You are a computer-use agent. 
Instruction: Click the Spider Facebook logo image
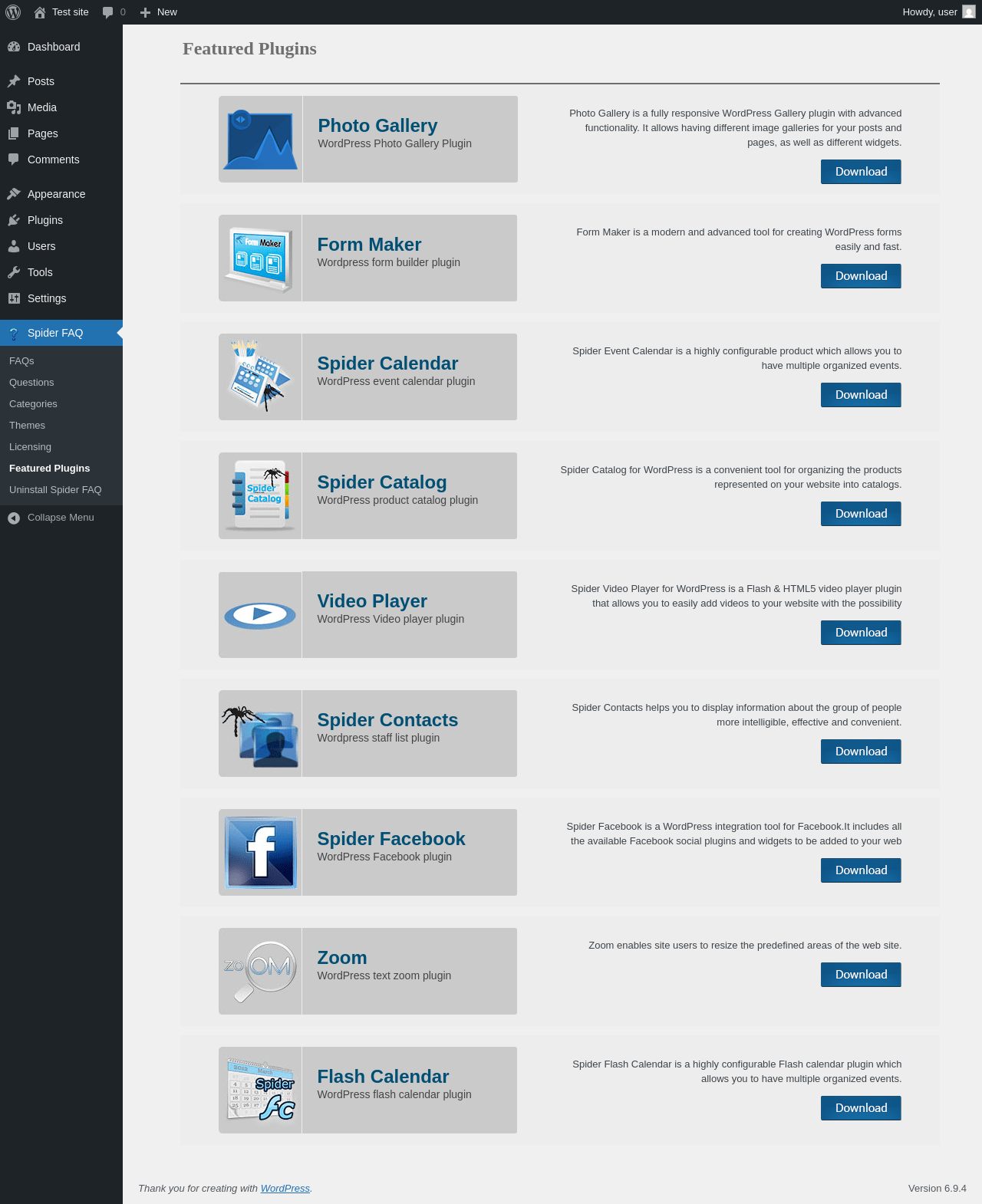coord(260,852)
